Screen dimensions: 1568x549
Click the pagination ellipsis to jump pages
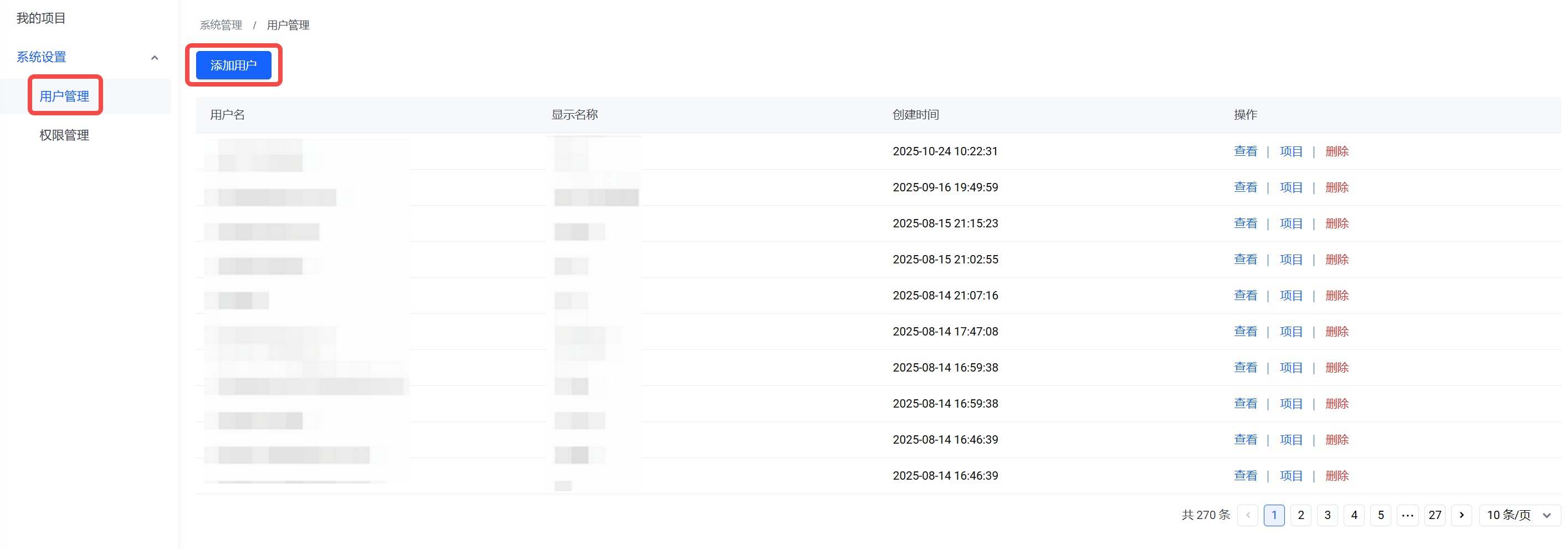[1407, 515]
